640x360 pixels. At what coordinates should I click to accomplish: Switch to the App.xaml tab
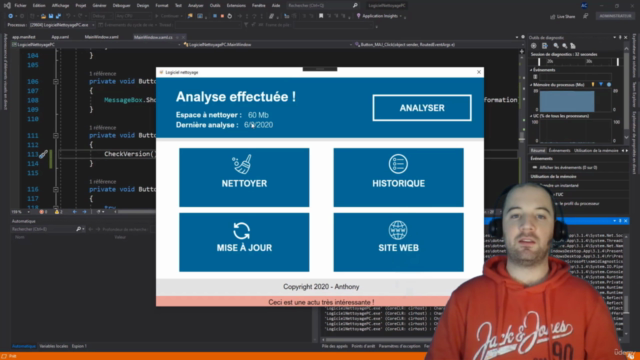pos(60,37)
